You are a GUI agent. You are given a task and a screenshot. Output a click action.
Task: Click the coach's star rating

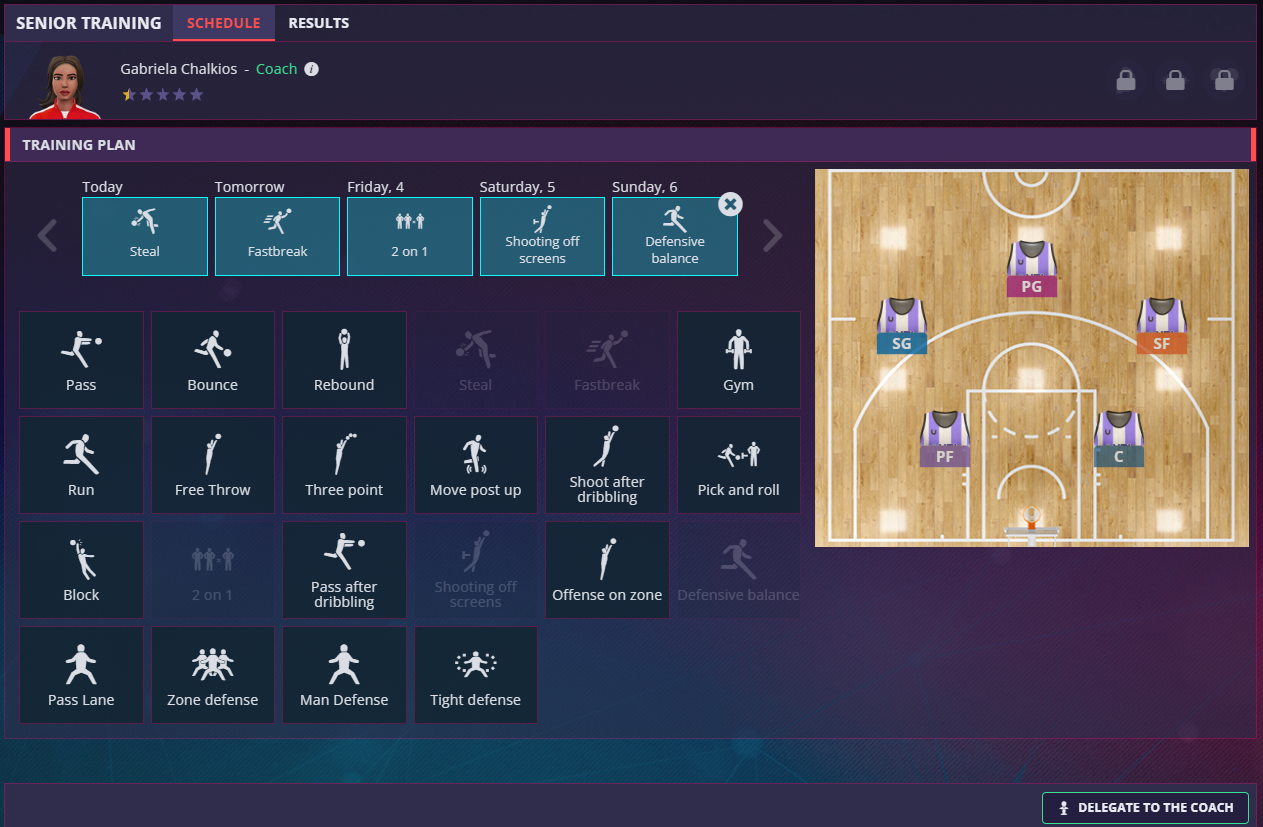pyautogui.click(x=162, y=95)
